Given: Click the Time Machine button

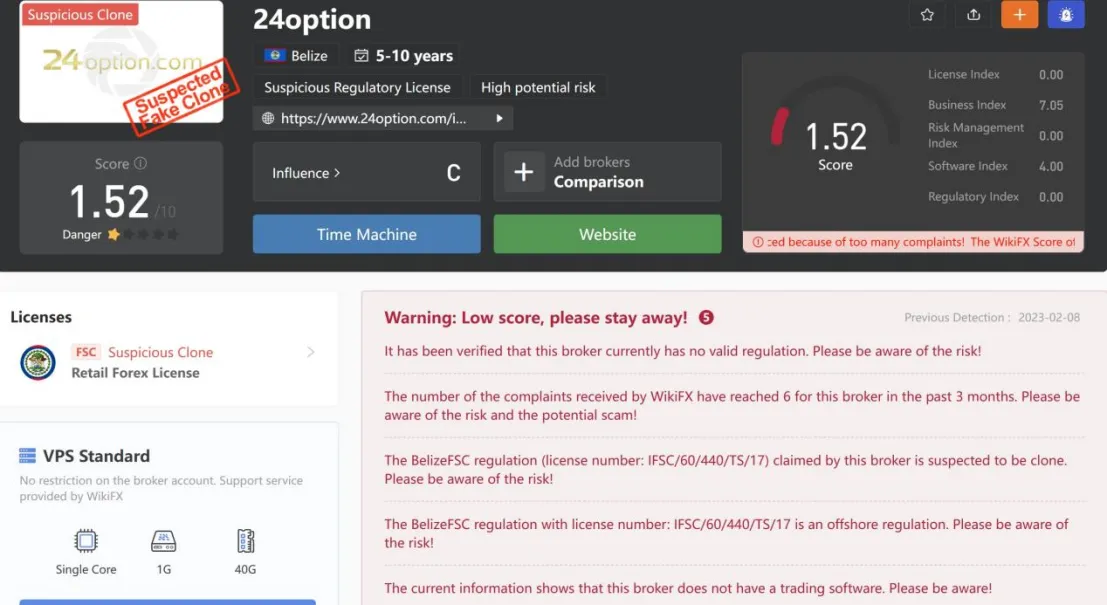Looking at the screenshot, I should tap(366, 234).
